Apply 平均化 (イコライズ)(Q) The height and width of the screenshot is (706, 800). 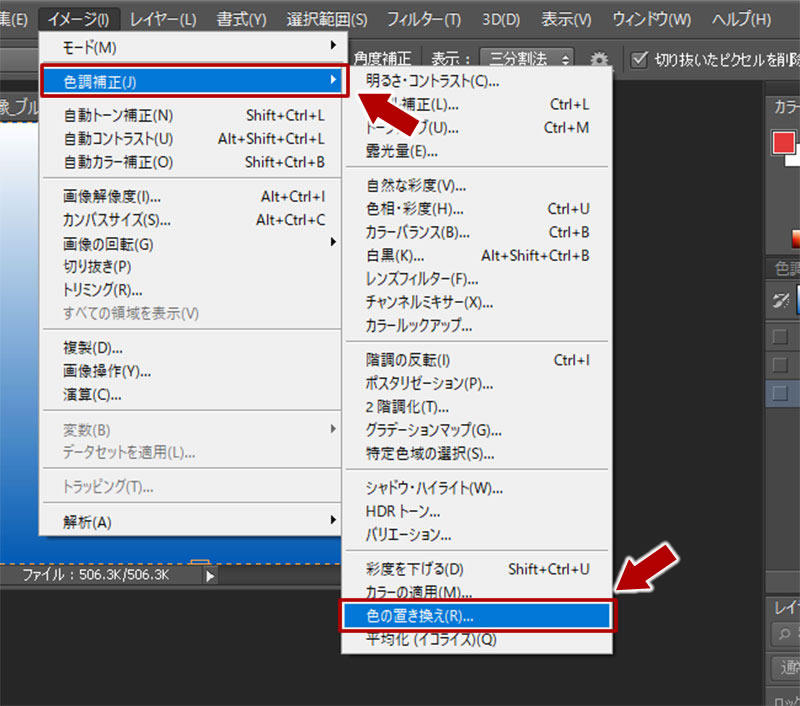coord(477,640)
